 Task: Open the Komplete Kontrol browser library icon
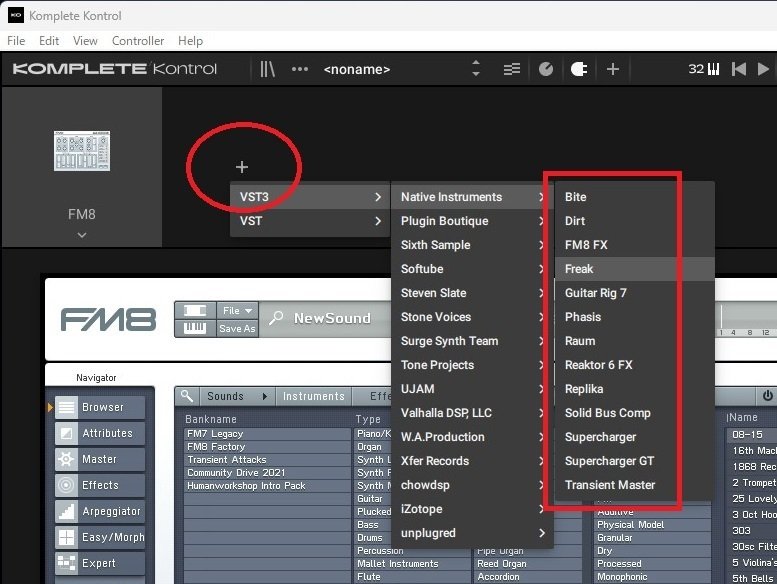[267, 69]
